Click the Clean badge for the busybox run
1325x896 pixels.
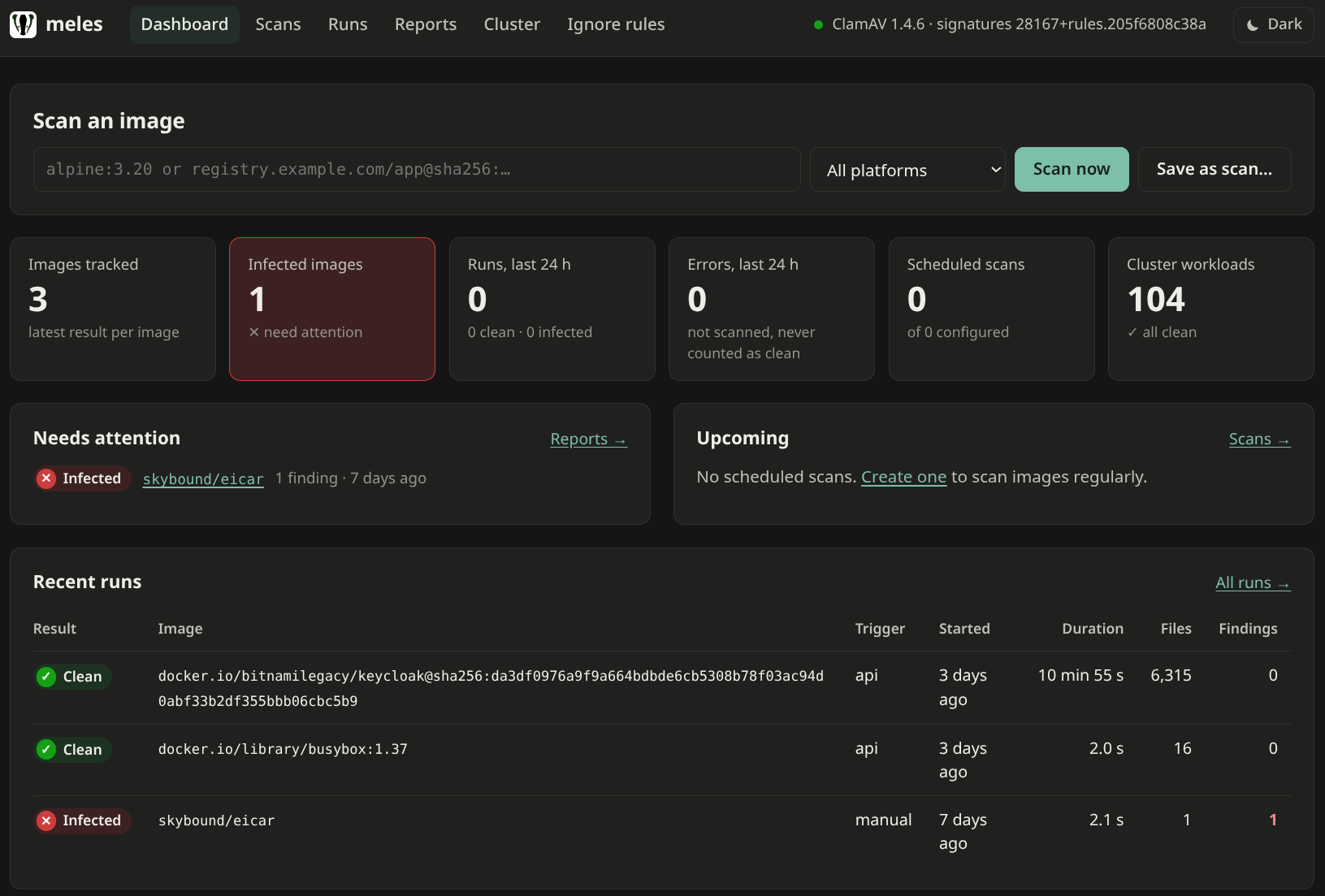(72, 750)
